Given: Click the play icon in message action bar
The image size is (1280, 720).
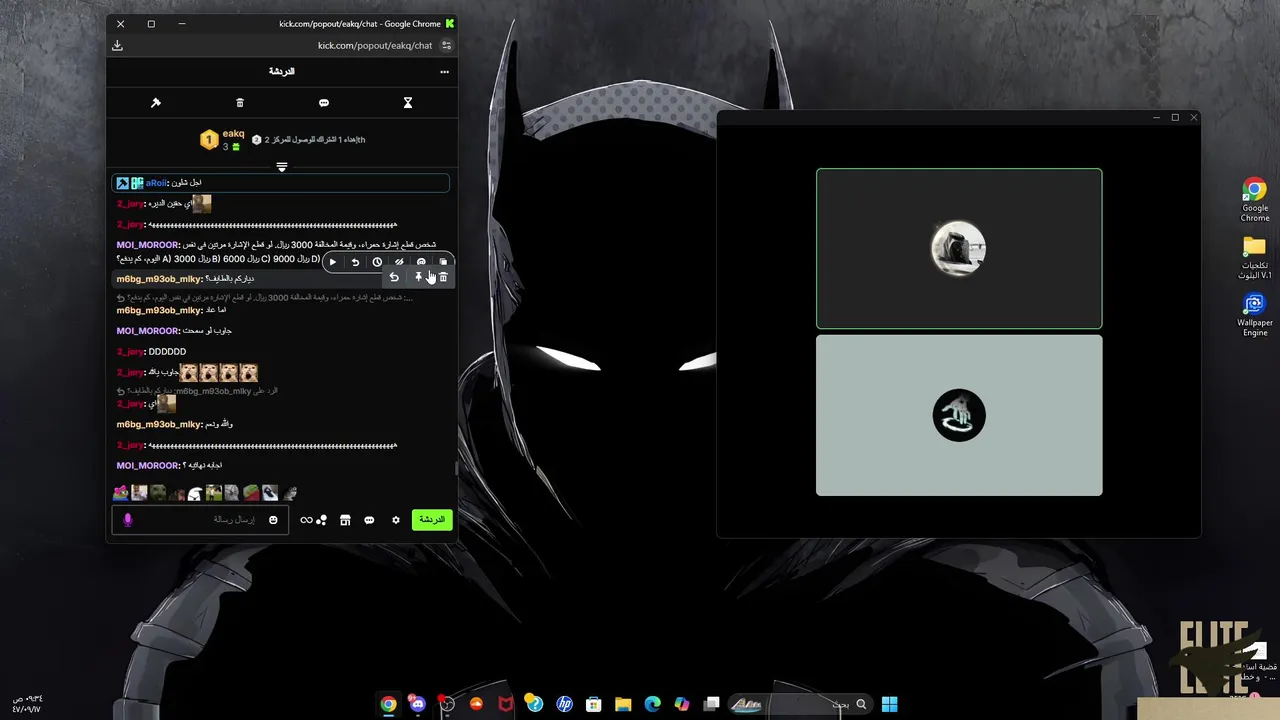Looking at the screenshot, I should point(333,262).
